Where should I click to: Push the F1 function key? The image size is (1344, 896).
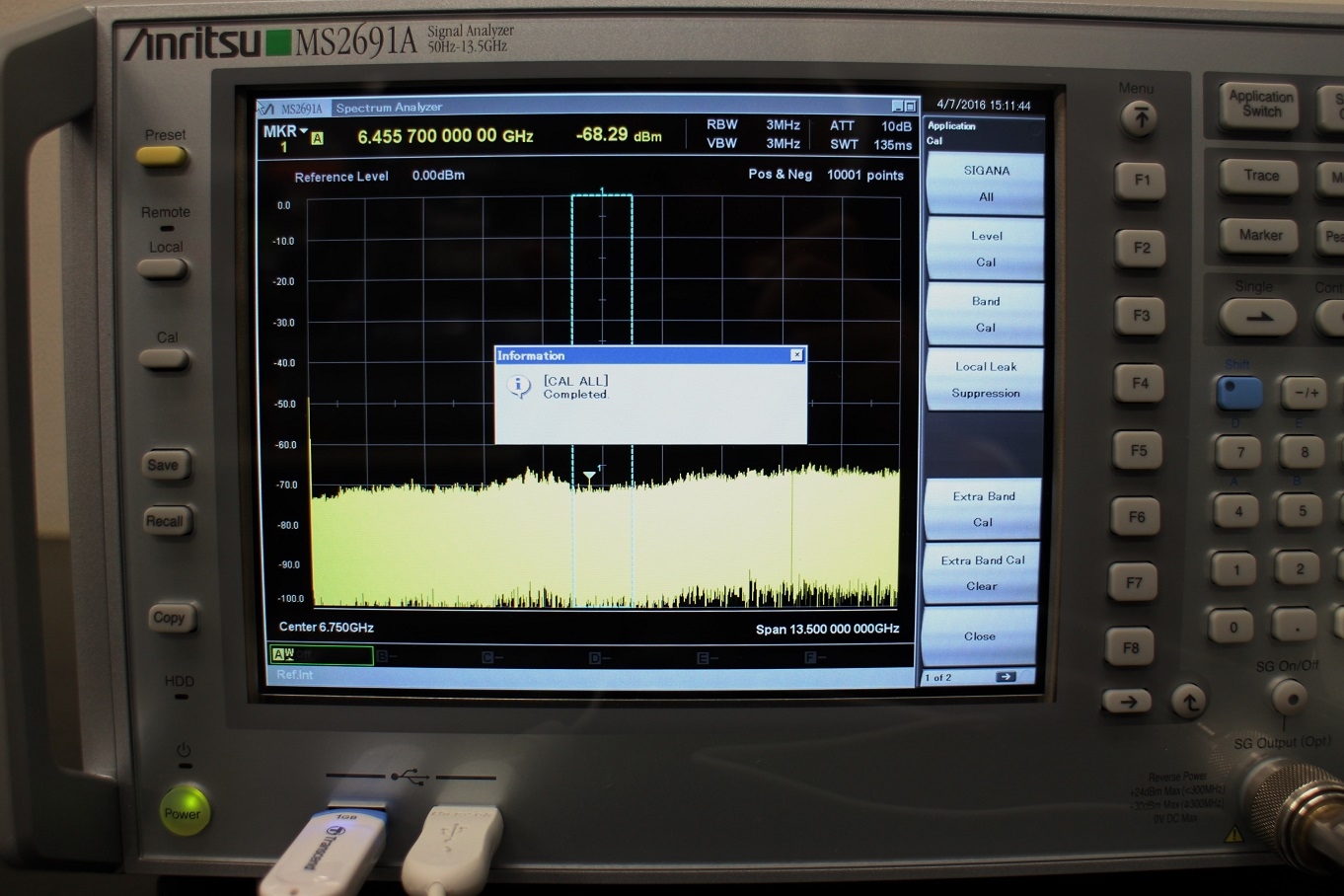click(x=1142, y=180)
